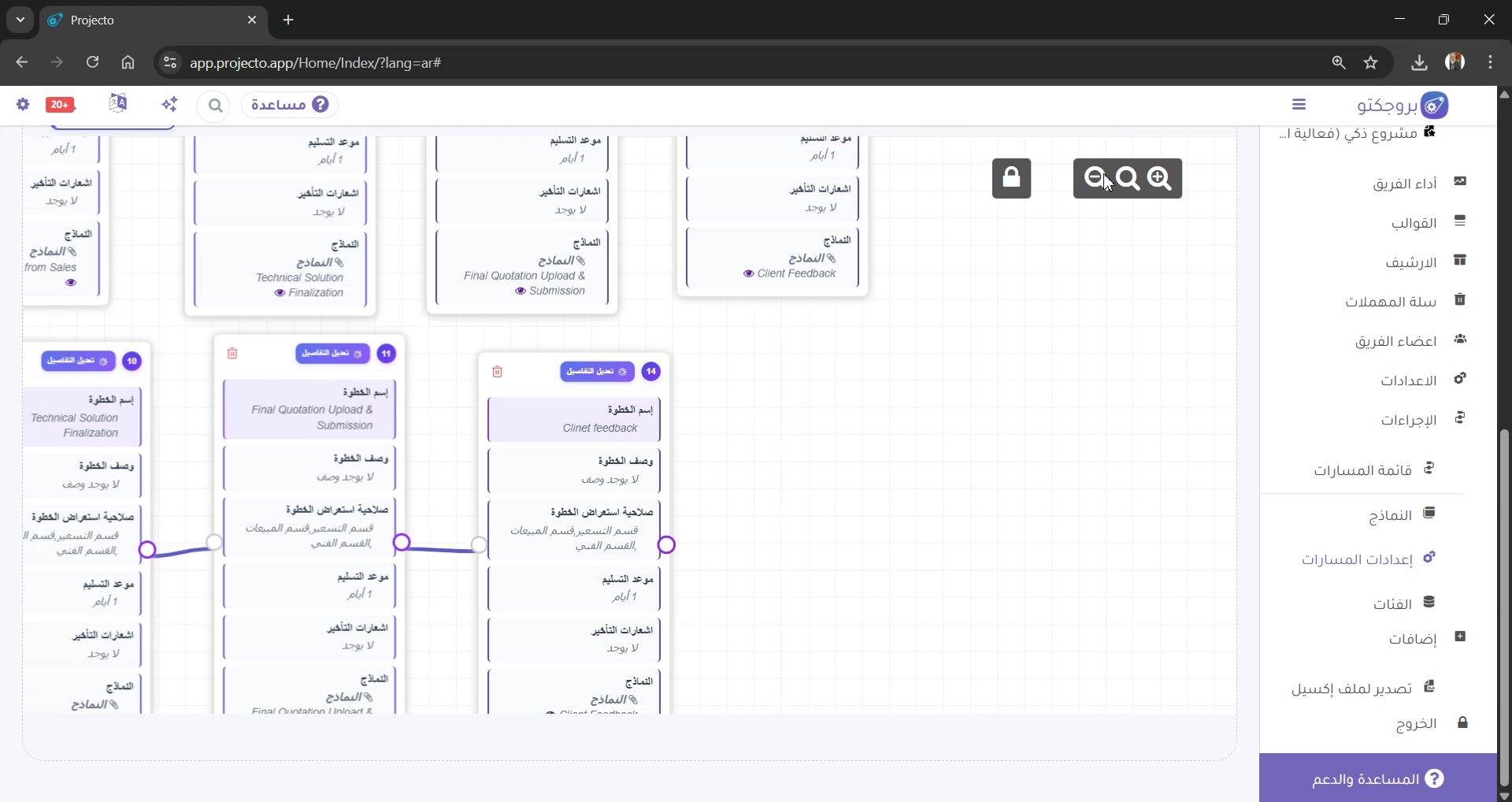1512x802 pixels.
Task: Open the translate language icon
Action: (x=118, y=103)
